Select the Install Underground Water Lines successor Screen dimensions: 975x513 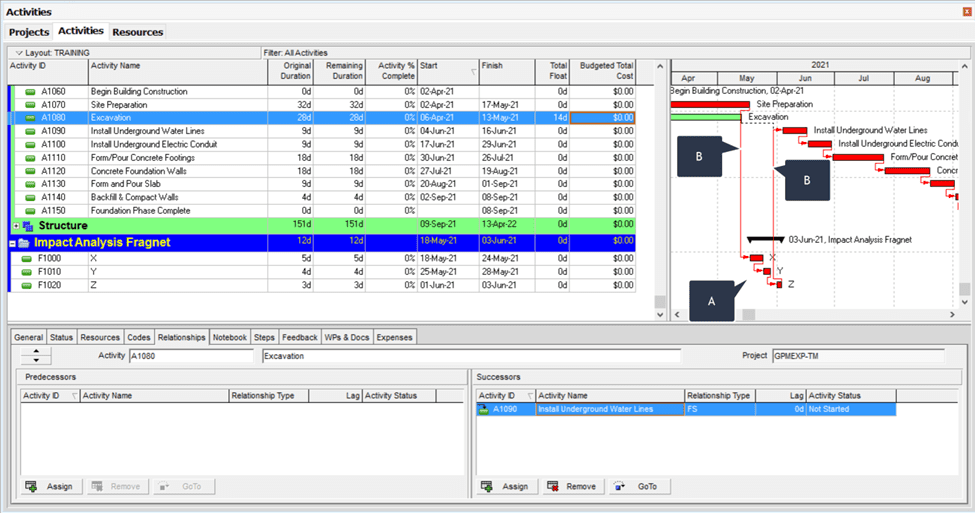tap(686, 409)
